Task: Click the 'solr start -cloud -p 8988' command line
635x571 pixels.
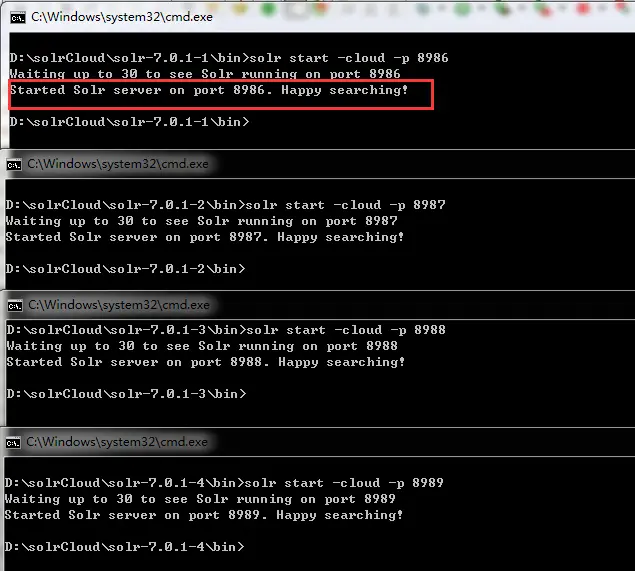Action: (226, 330)
